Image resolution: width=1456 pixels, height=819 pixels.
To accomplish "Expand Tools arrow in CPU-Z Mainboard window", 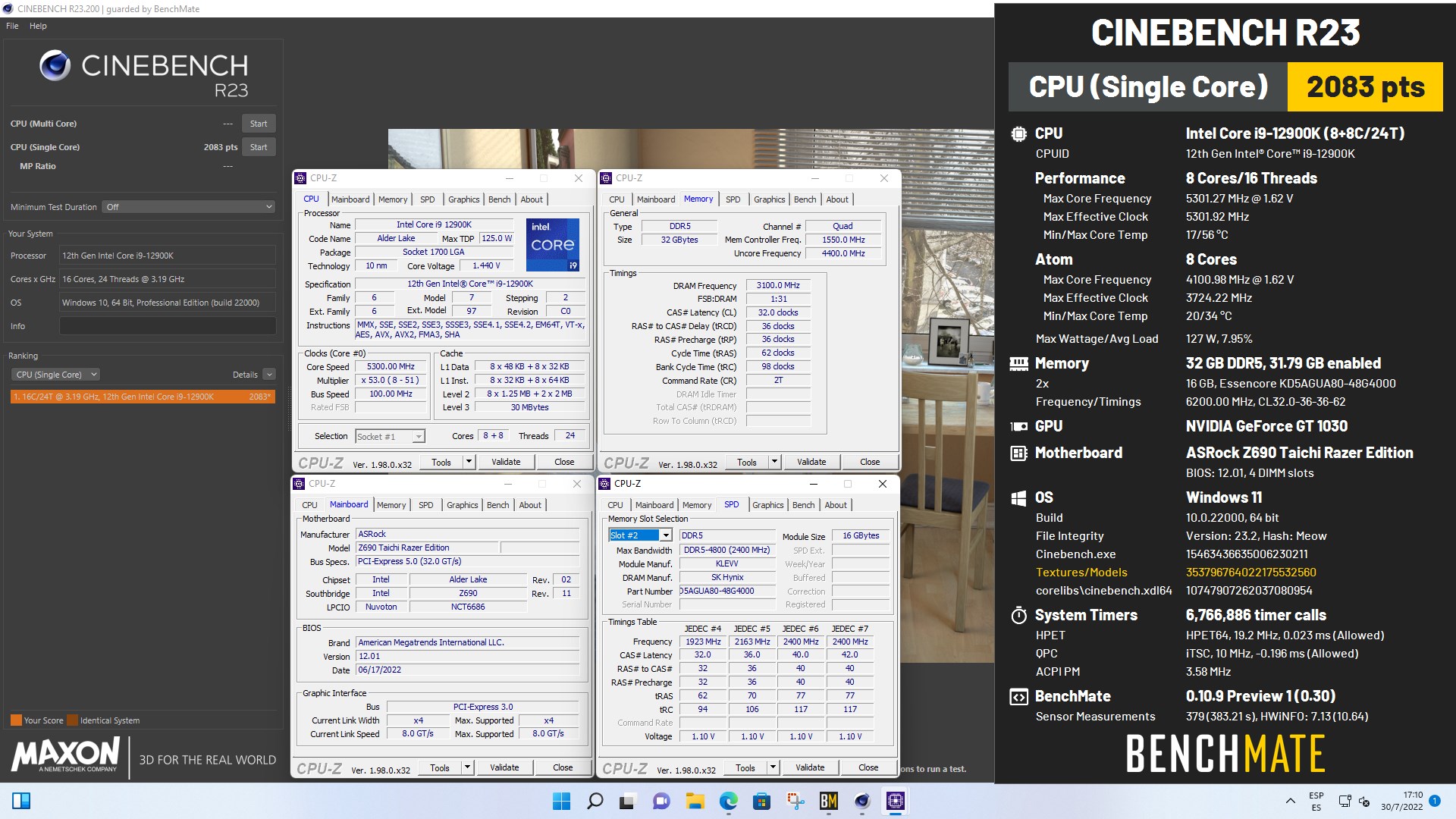I will (x=467, y=767).
